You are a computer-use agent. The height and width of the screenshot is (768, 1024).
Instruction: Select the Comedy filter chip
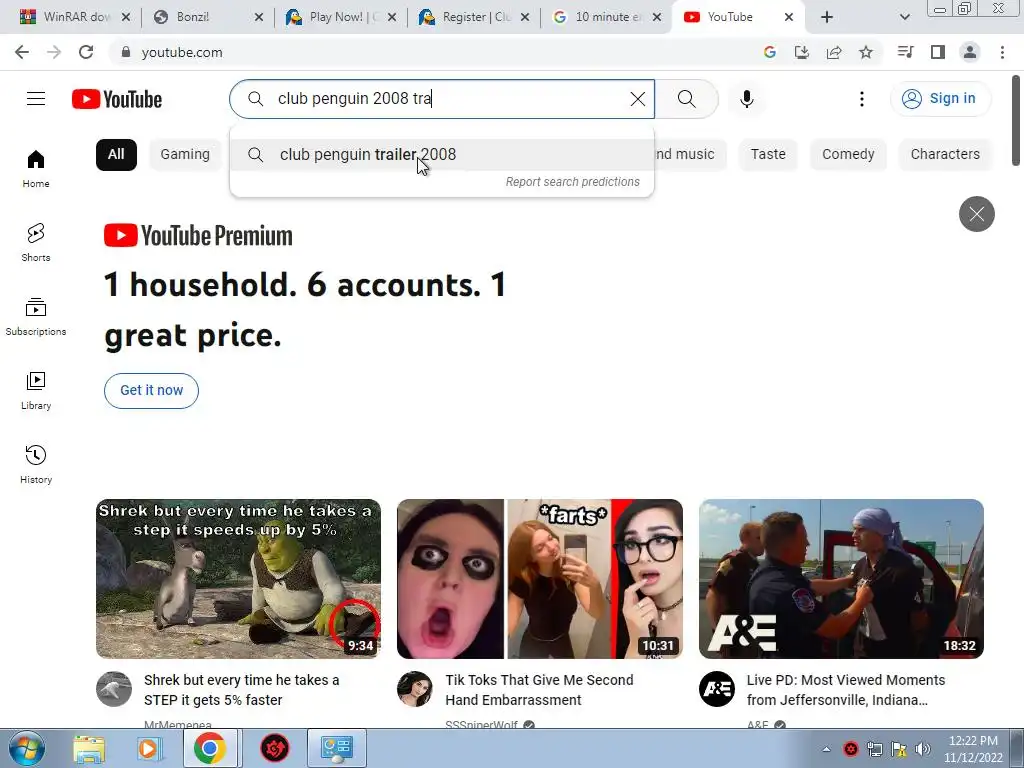pyautogui.click(x=848, y=155)
